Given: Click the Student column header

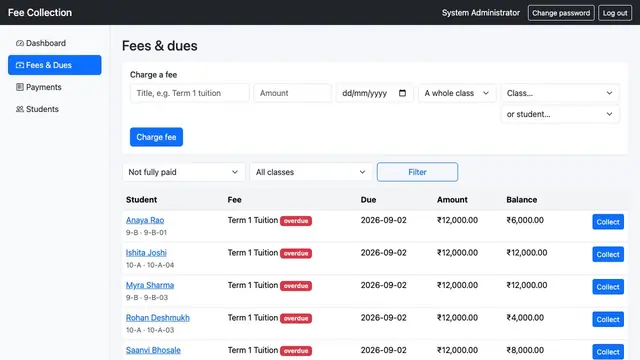Looking at the screenshot, I should click(141, 200).
